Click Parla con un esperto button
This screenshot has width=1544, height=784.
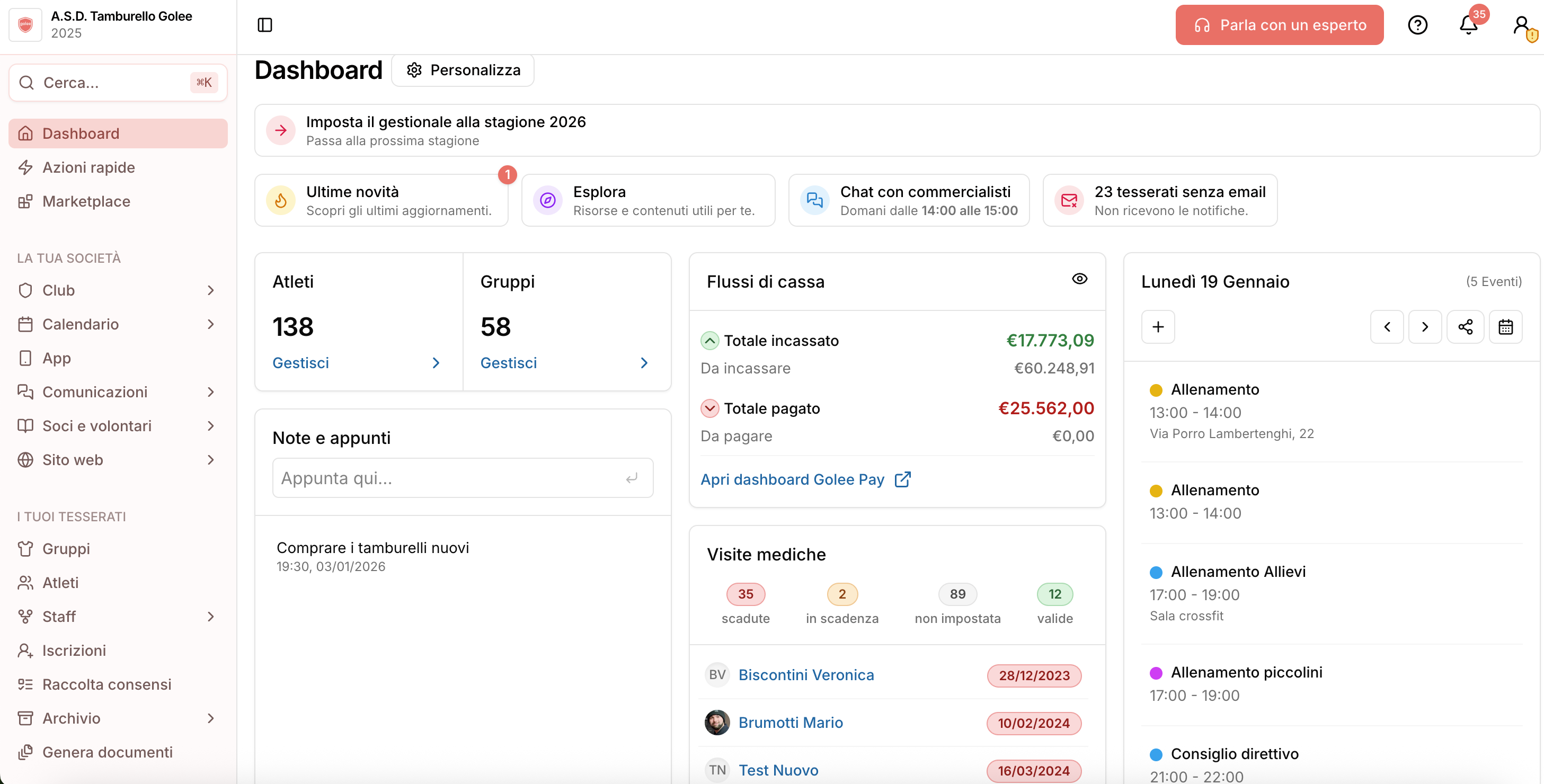click(1279, 24)
